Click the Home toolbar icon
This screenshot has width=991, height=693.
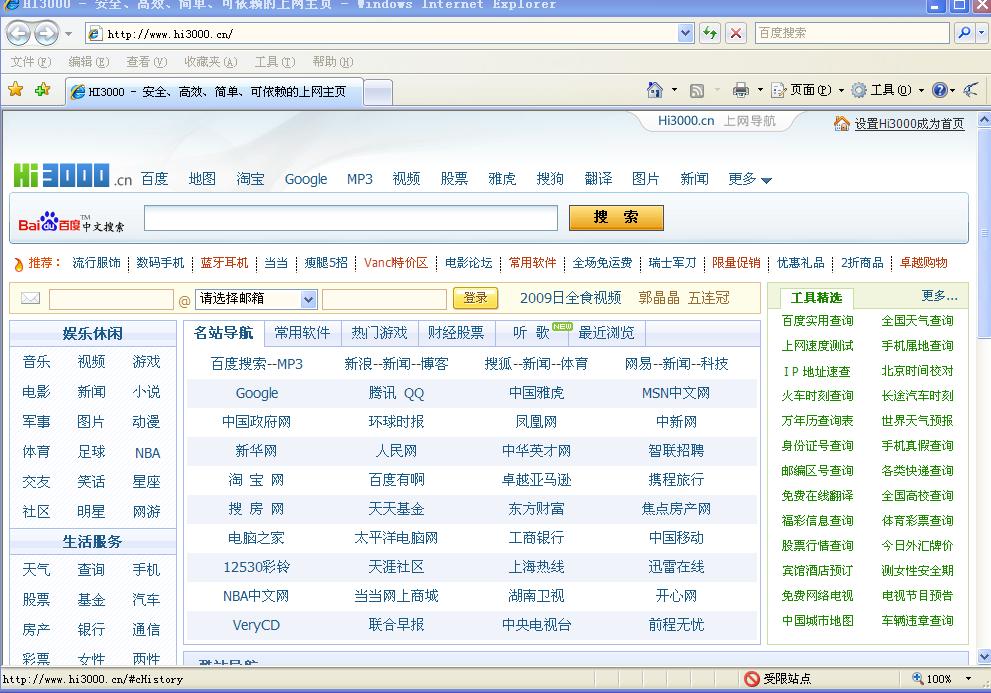[655, 90]
